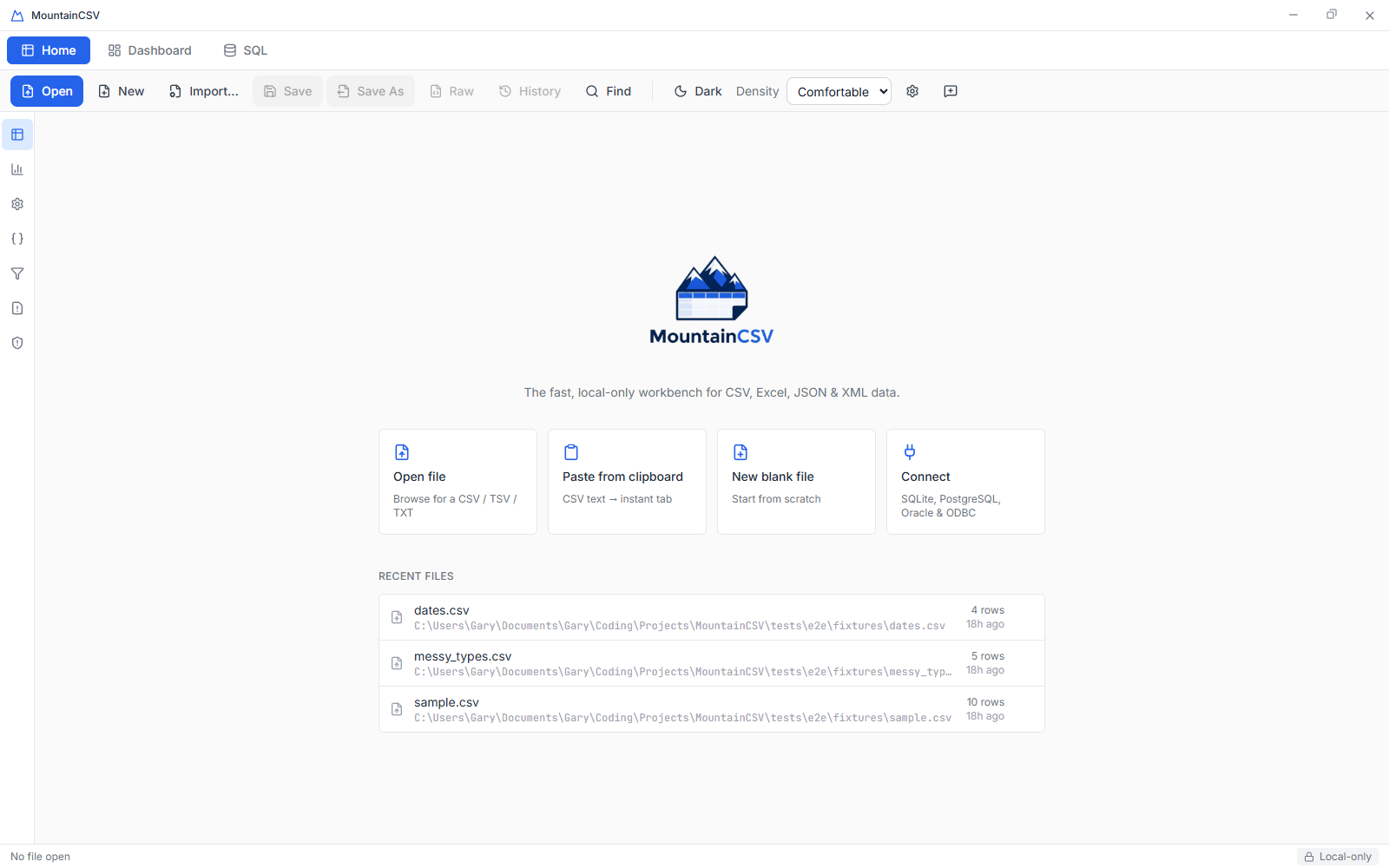Viewport: 1389px width, 868px height.
Task: Open recent file dates.csv
Action: tap(712, 617)
